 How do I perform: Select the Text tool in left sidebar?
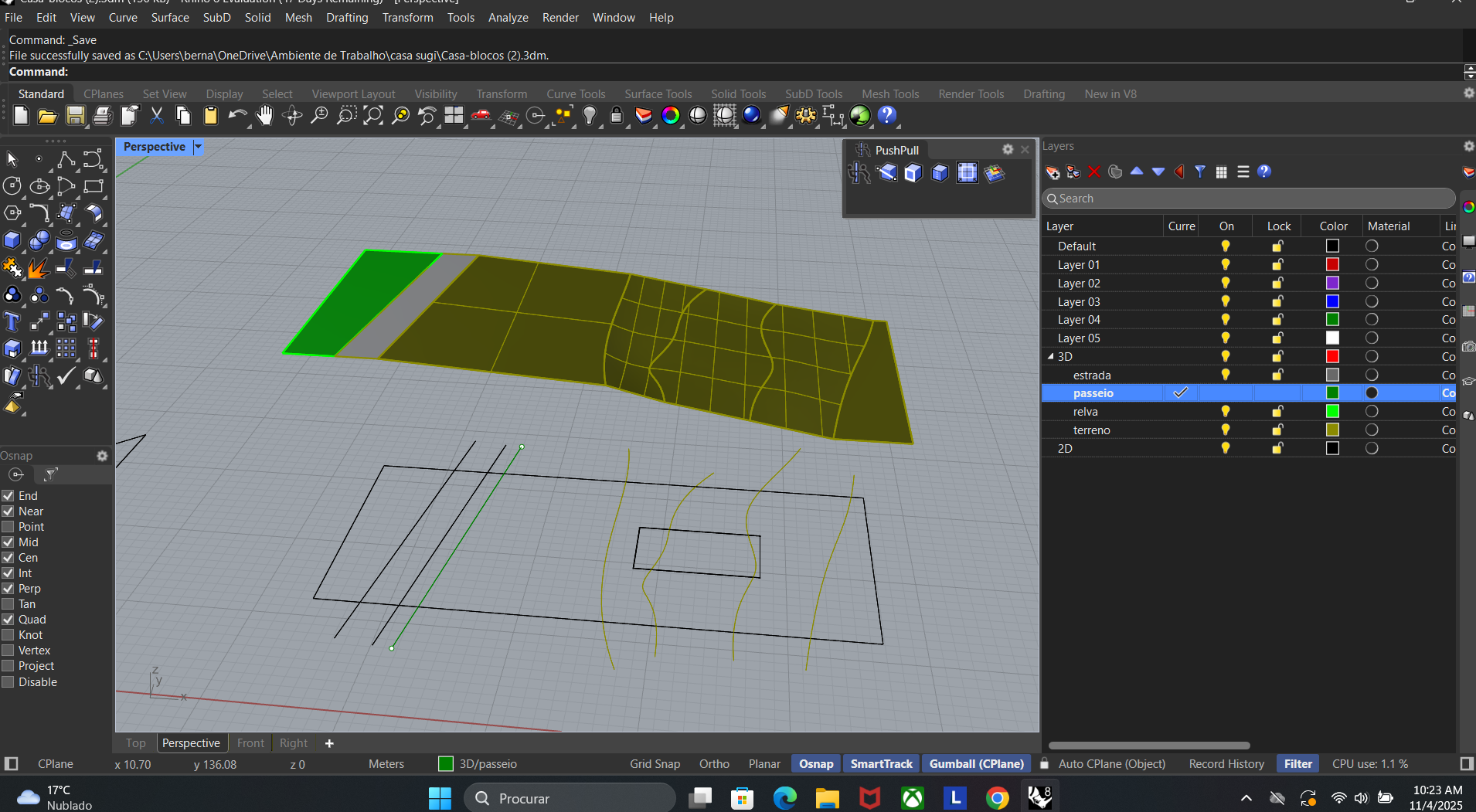tap(12, 321)
